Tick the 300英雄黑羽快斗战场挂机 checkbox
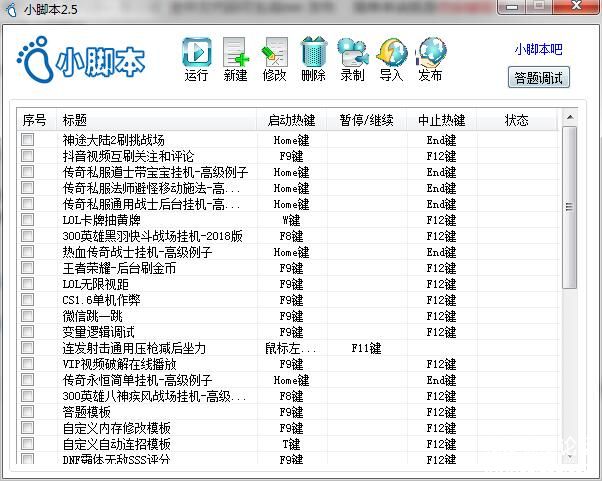The height and width of the screenshot is (481, 602). 28,236
